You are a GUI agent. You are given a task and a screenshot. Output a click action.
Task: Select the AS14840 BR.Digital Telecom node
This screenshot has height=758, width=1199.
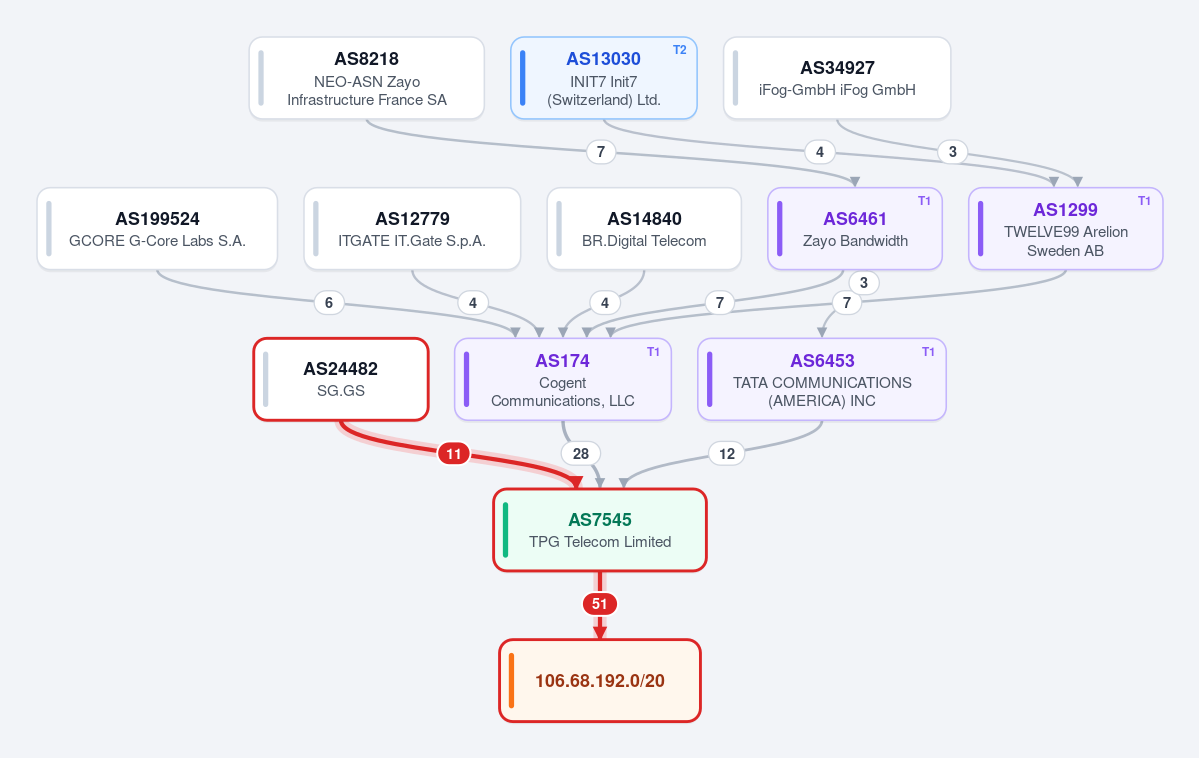(644, 229)
